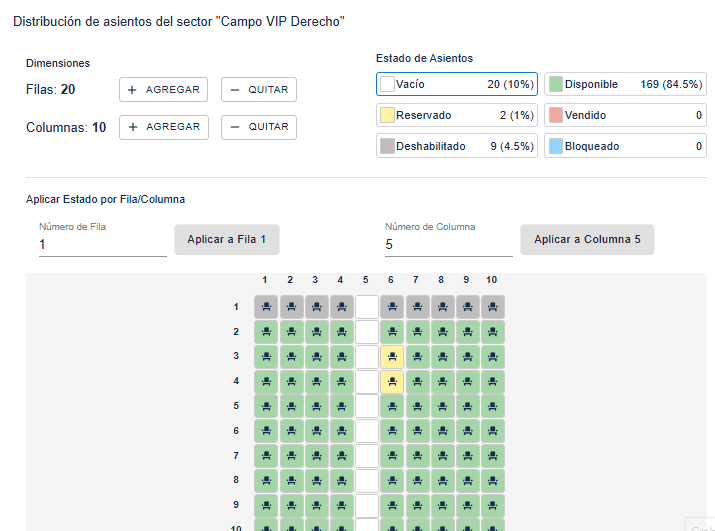Click the reserved yellow seat in row 4
Screen dimensions: 715x531
click(x=392, y=382)
